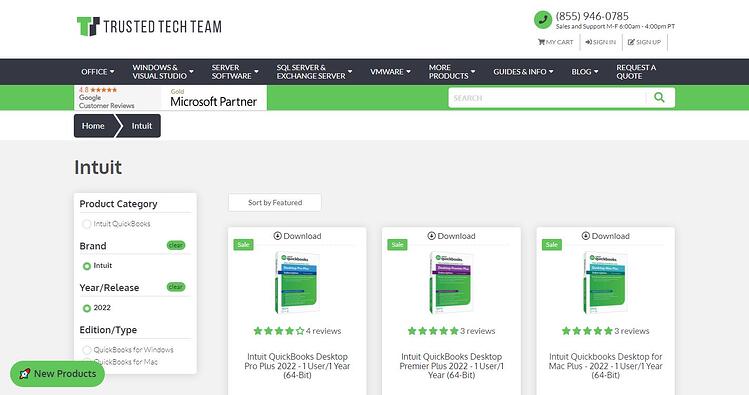Click Sale badge on Pro Plus card
749x395 pixels.
(243, 245)
